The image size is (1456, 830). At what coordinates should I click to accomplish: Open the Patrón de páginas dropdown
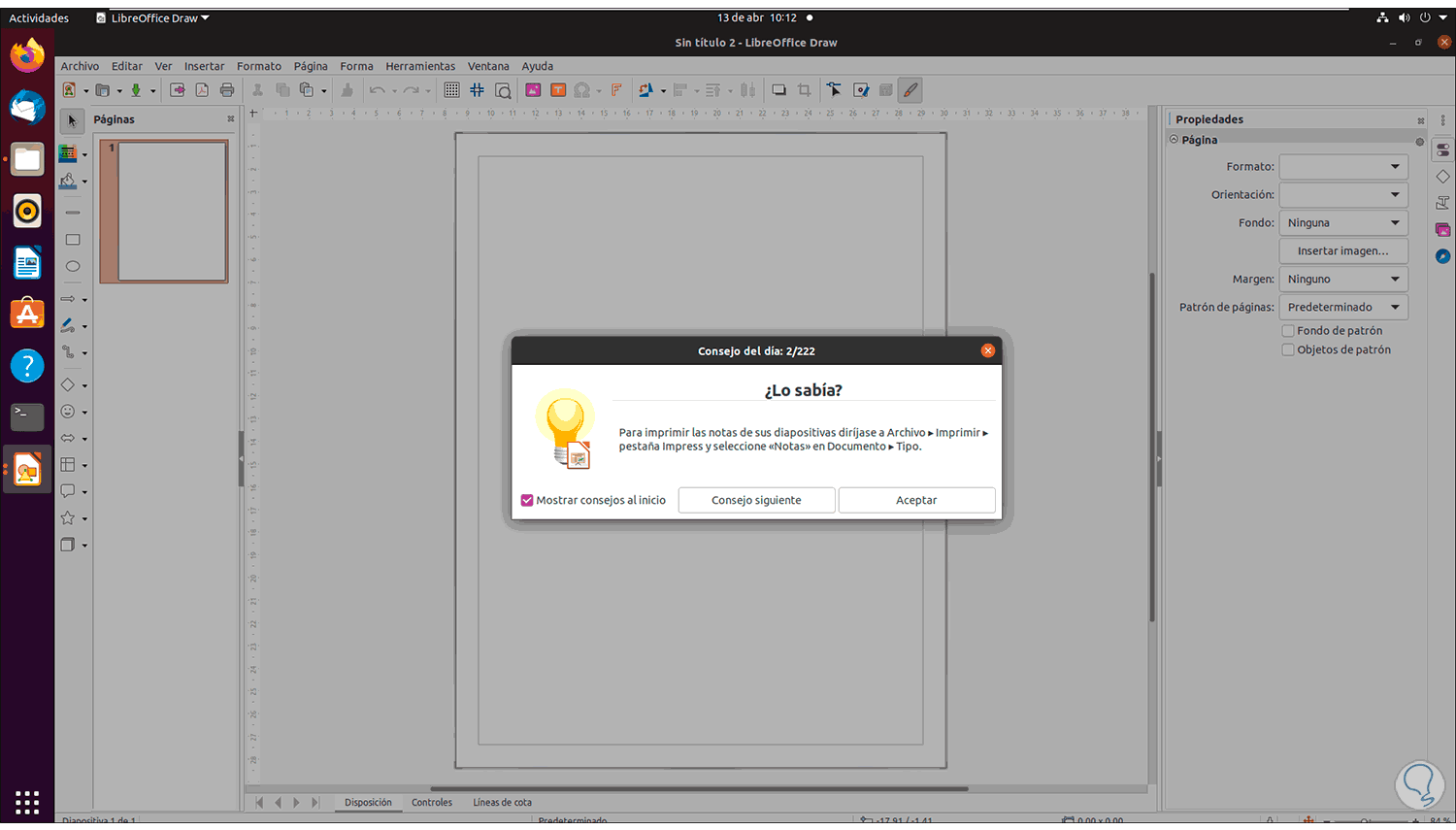[1395, 307]
